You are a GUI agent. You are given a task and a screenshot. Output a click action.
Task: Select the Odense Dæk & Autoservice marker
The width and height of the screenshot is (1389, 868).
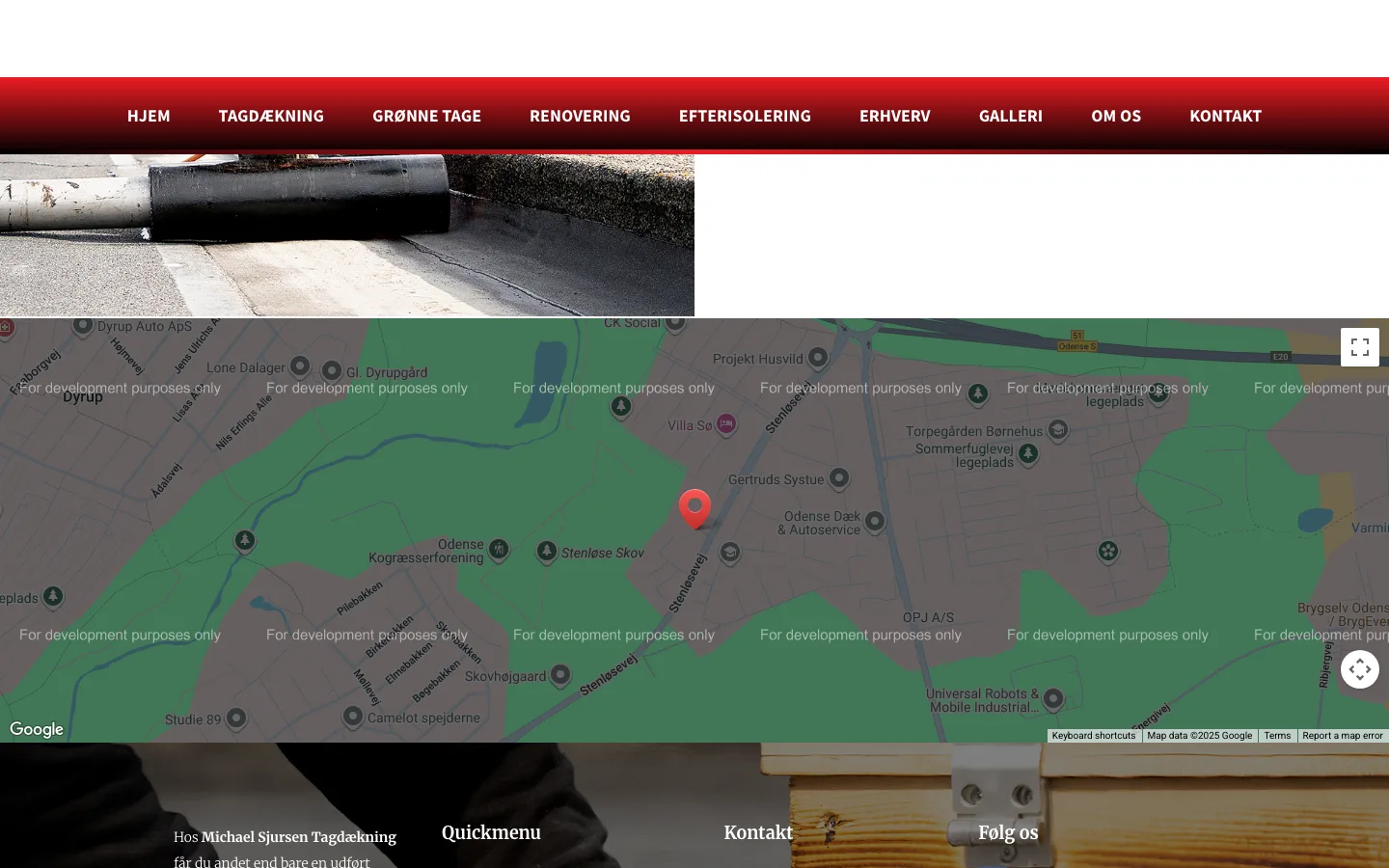tap(875, 522)
